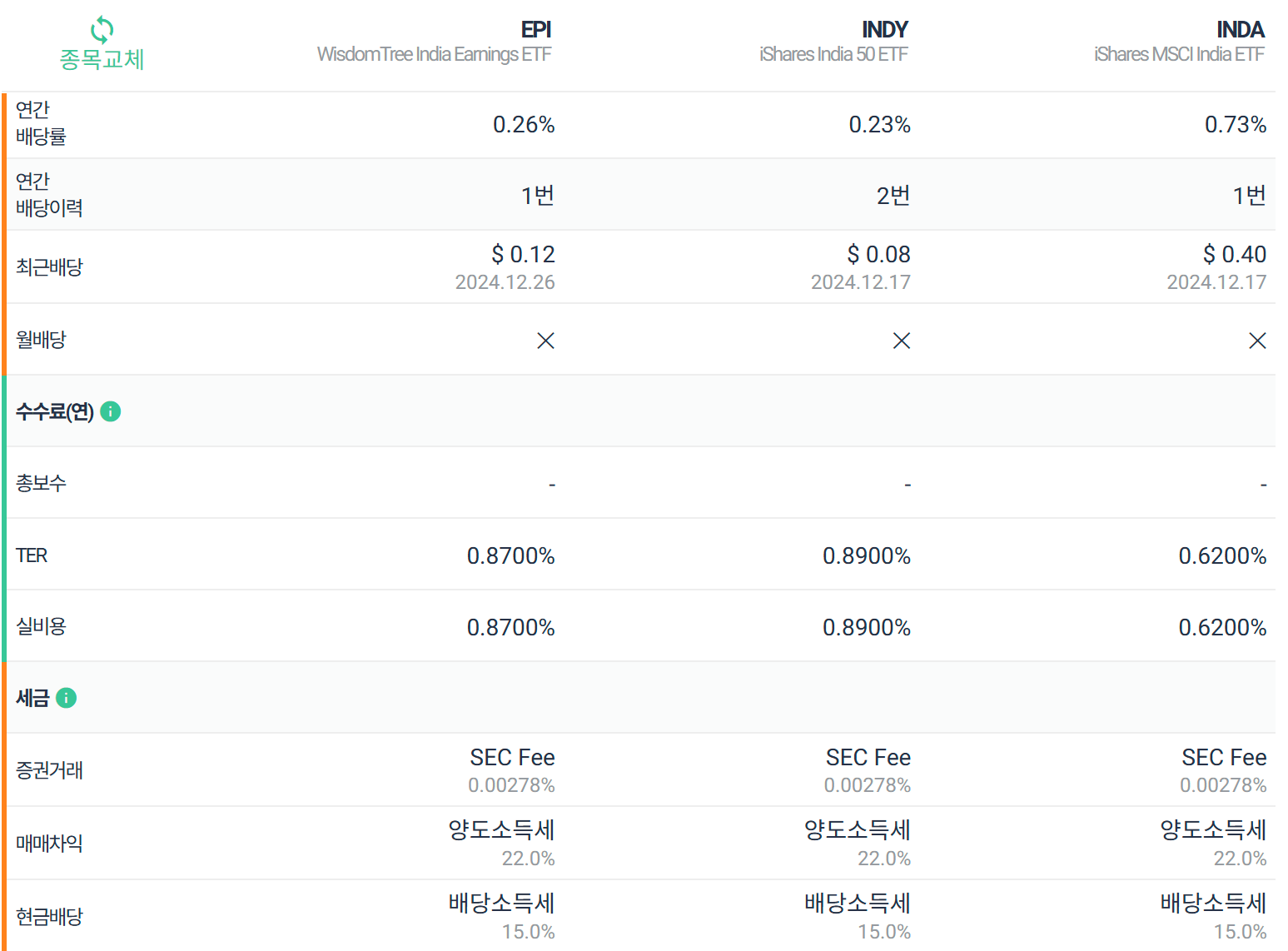Click the X mark in INDY's 월배당 row
The height and width of the screenshot is (951, 1288).
click(902, 341)
